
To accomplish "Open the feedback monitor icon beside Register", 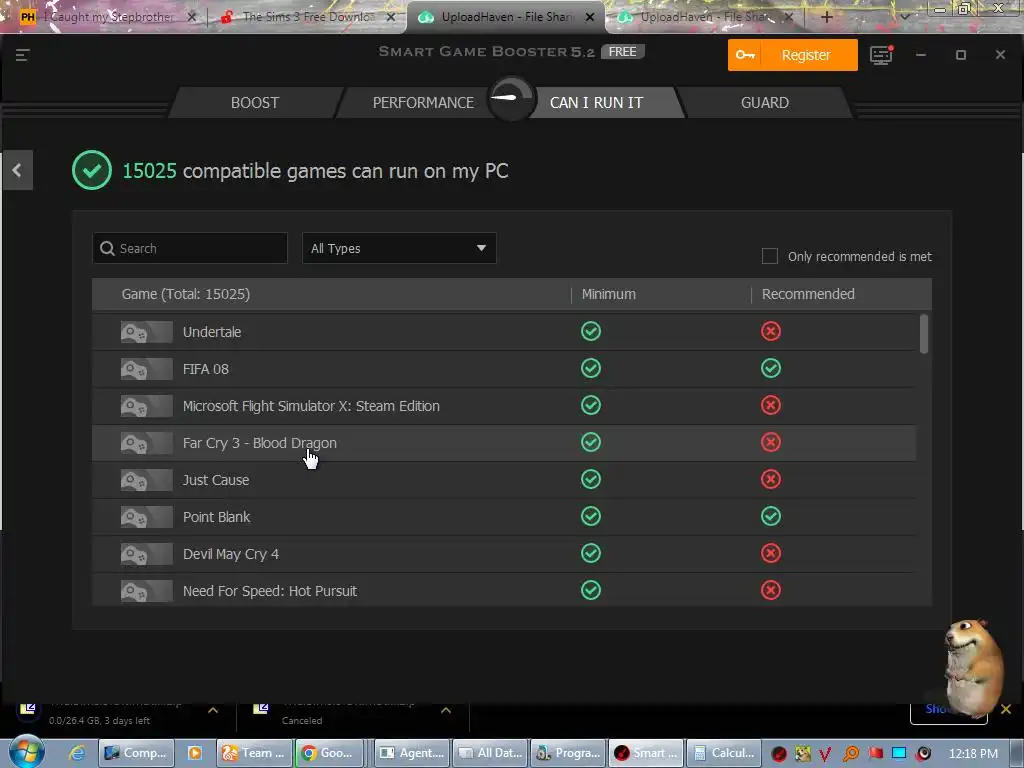I will pyautogui.click(x=881, y=55).
